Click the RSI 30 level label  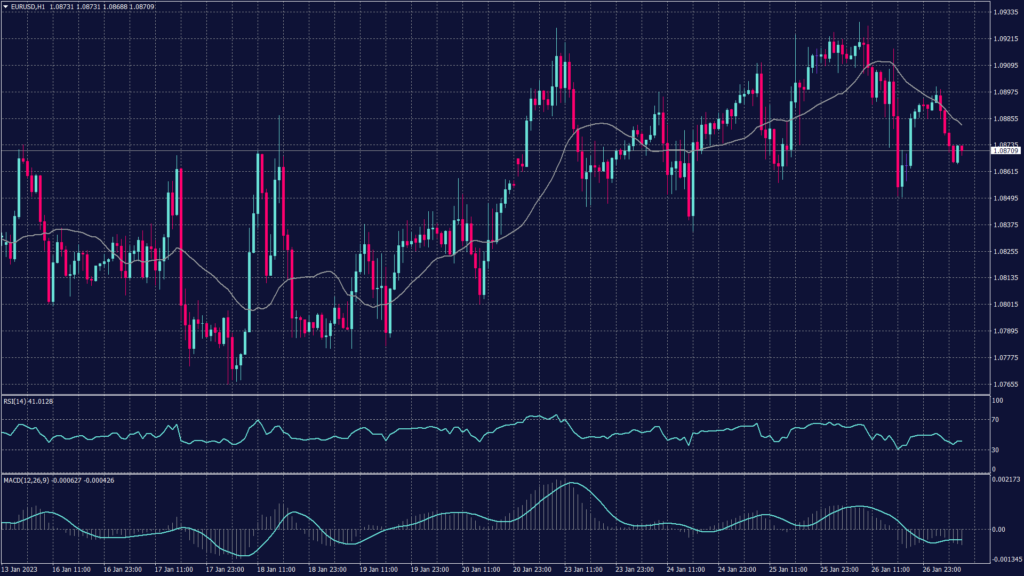(x=995, y=449)
